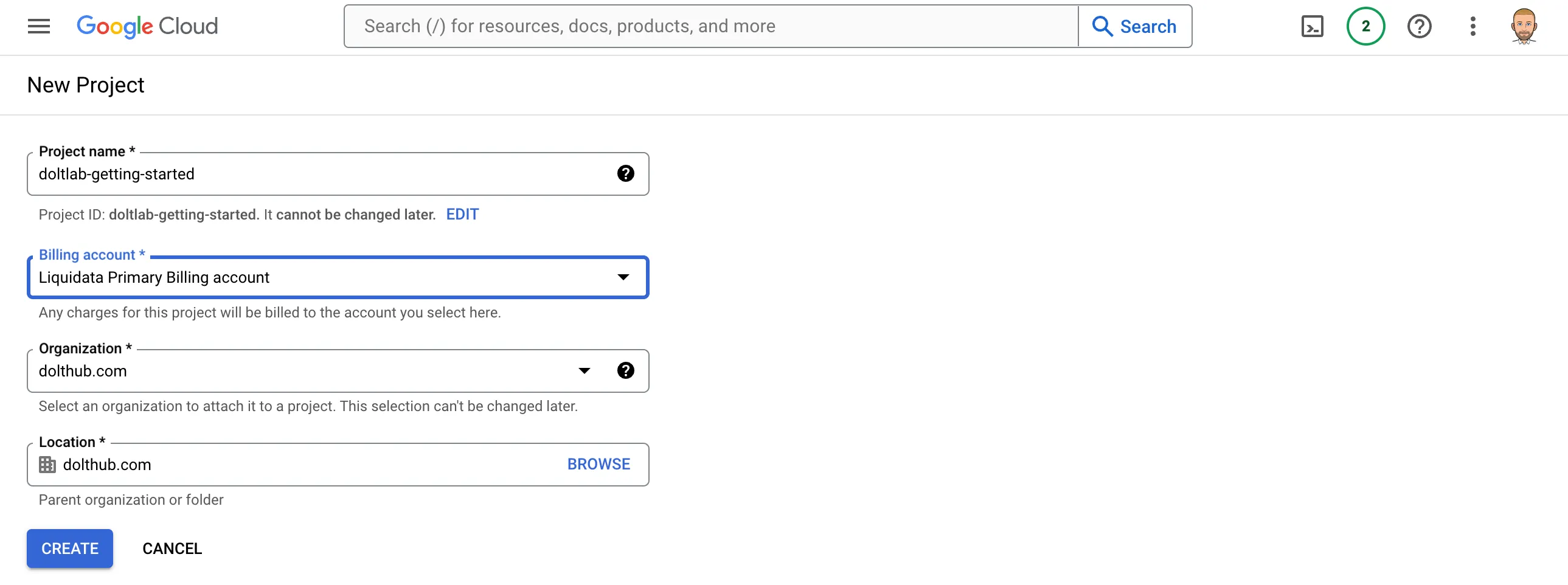
Task: Click the Google Cloud logo
Action: pyautogui.click(x=147, y=26)
